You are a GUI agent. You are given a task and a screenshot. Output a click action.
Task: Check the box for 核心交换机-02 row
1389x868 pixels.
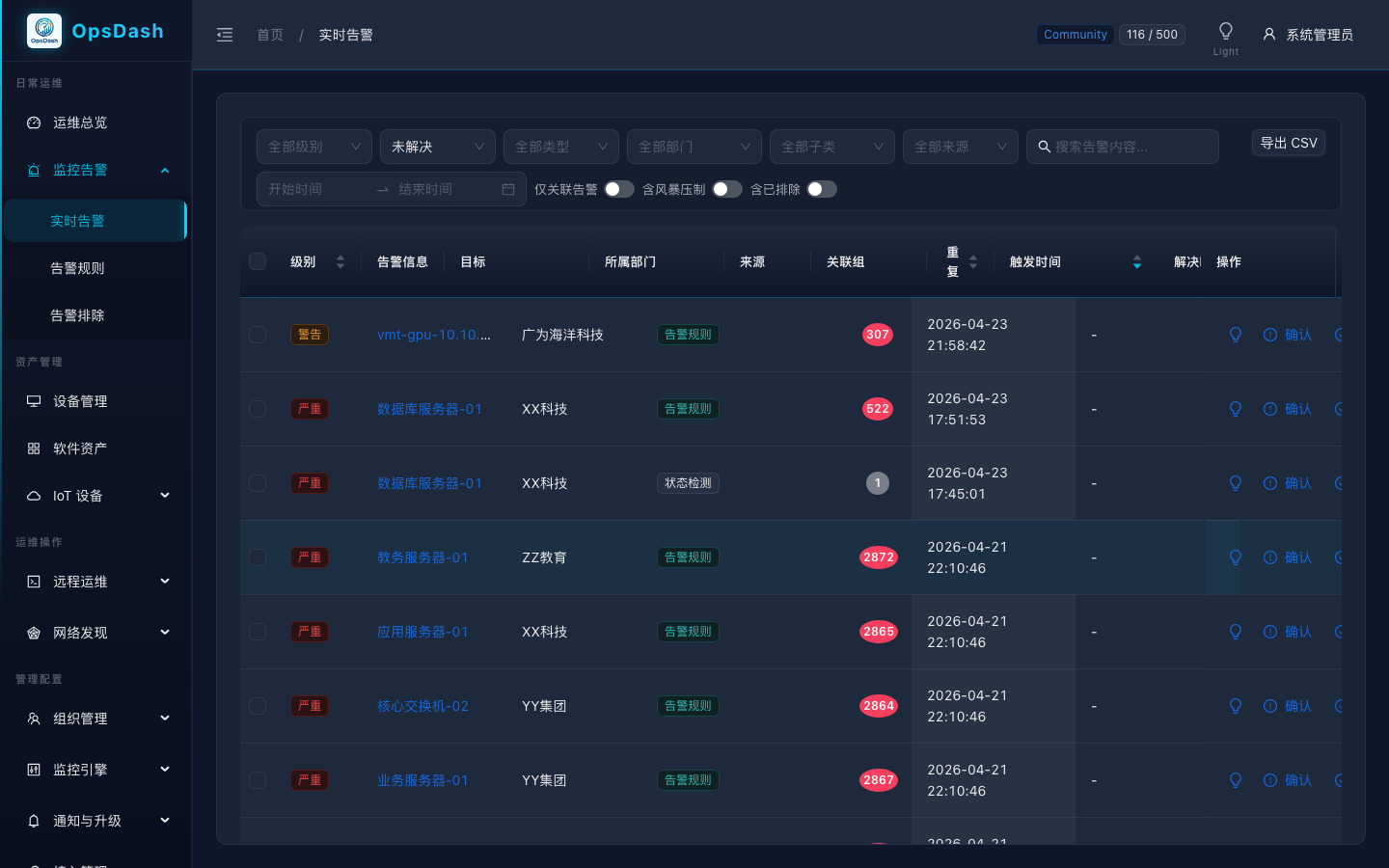258,706
